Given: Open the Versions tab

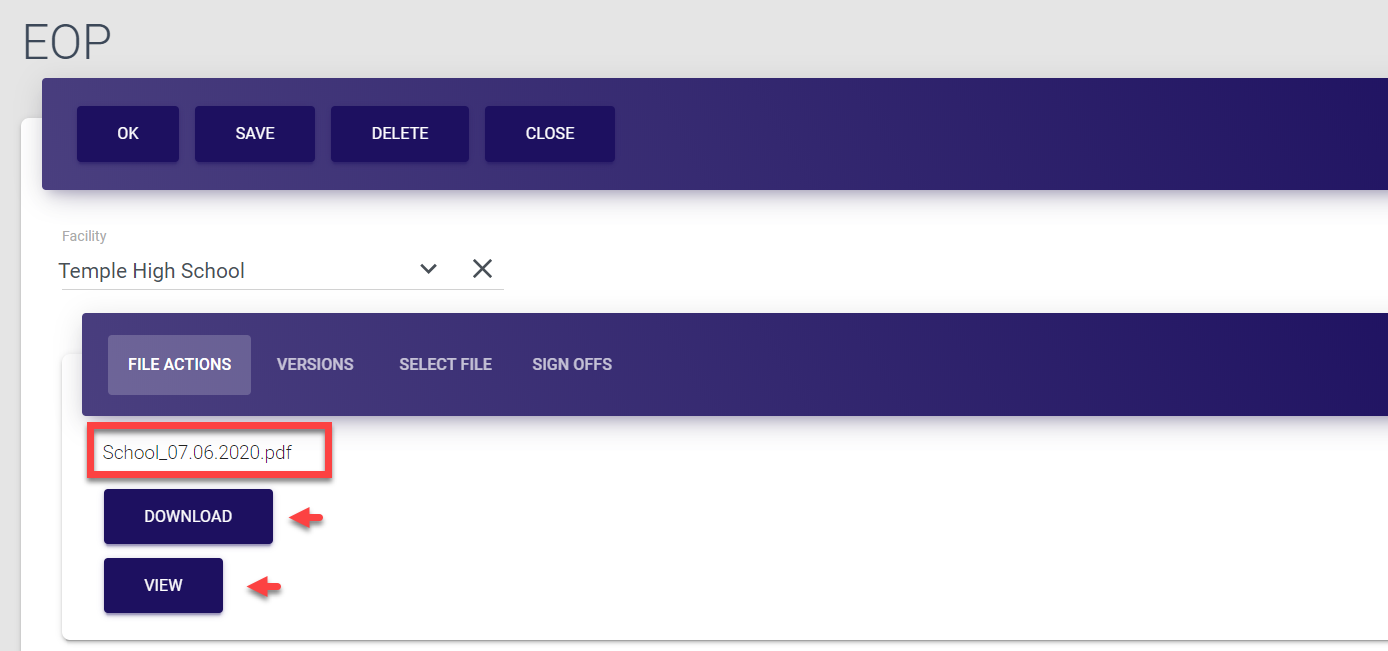Looking at the screenshot, I should 315,365.
